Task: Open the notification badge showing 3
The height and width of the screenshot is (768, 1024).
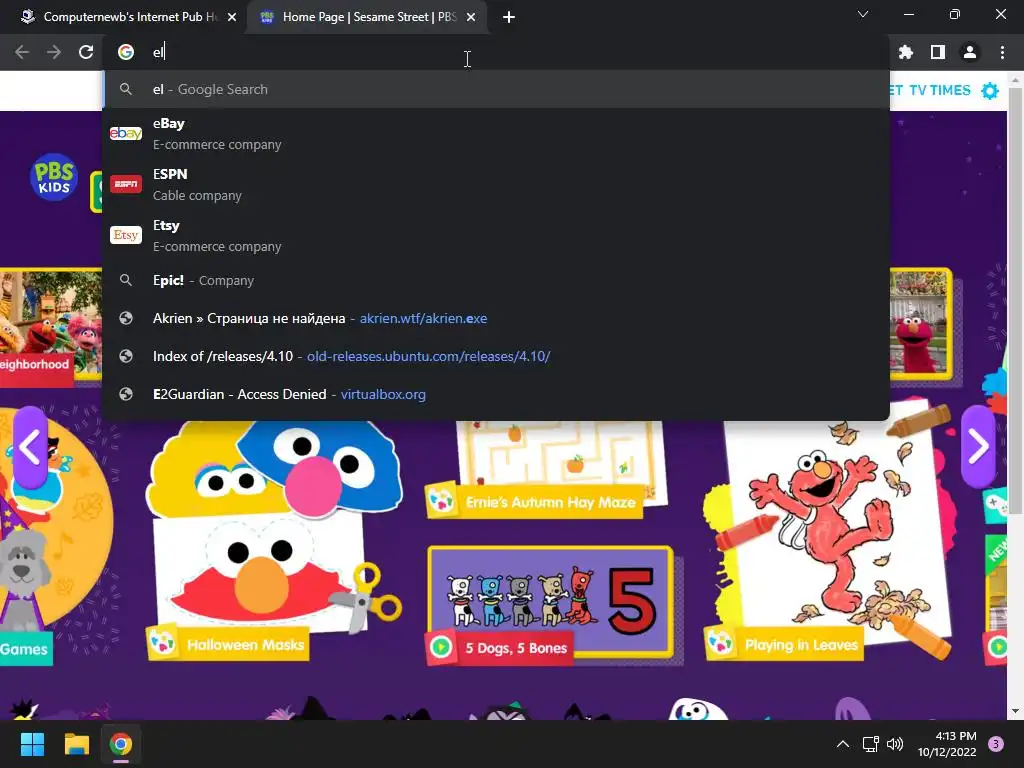Action: tap(996, 744)
